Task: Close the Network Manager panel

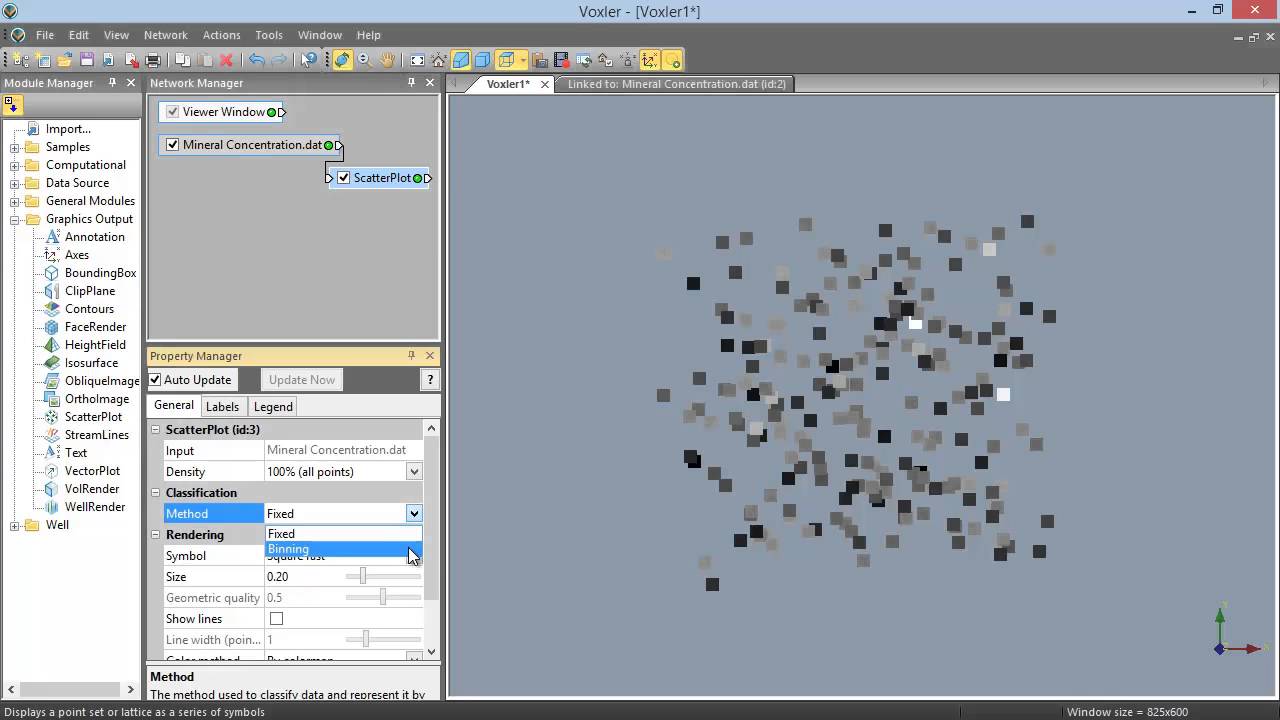Action: [430, 83]
